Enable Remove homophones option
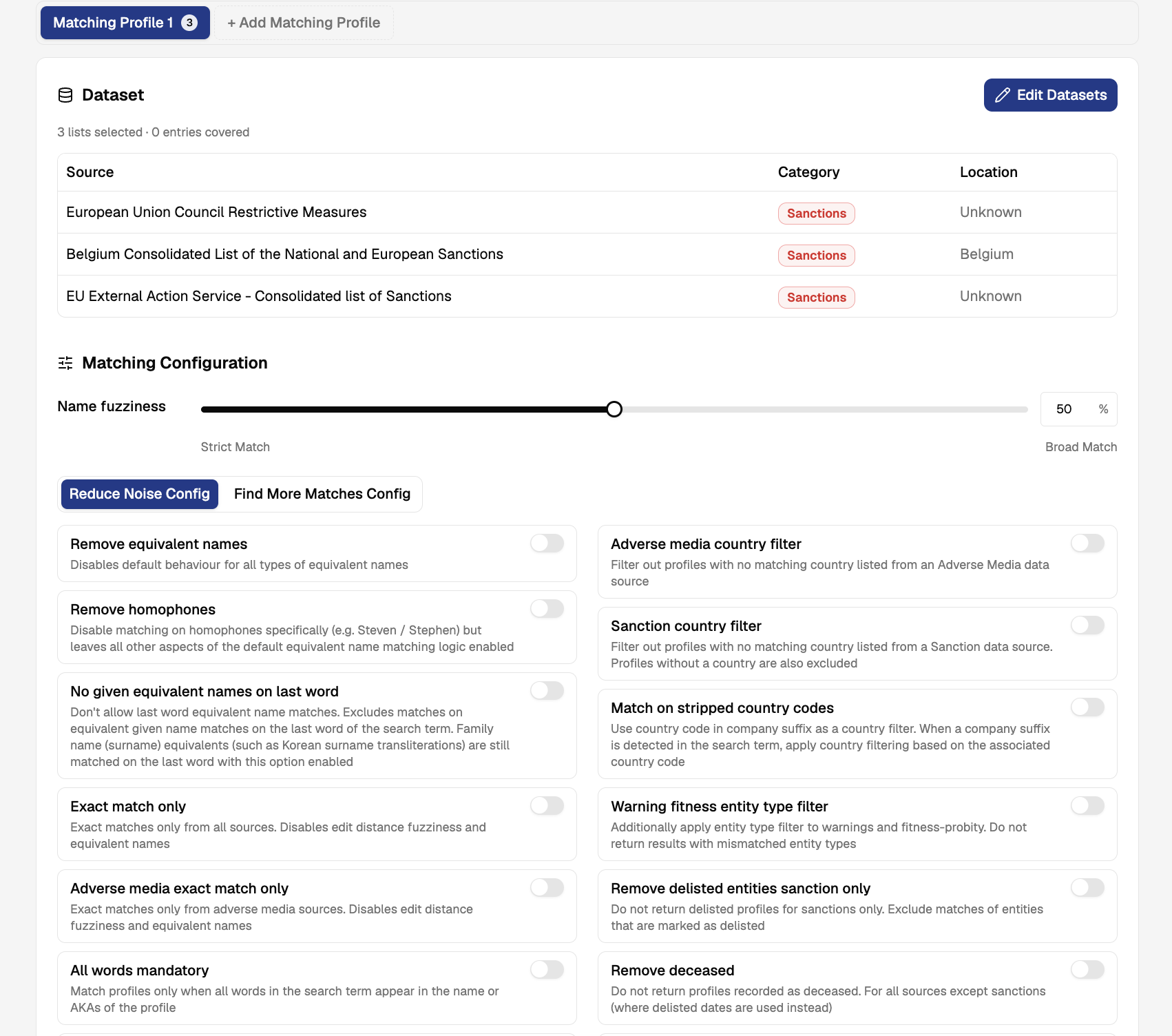 tap(547, 609)
